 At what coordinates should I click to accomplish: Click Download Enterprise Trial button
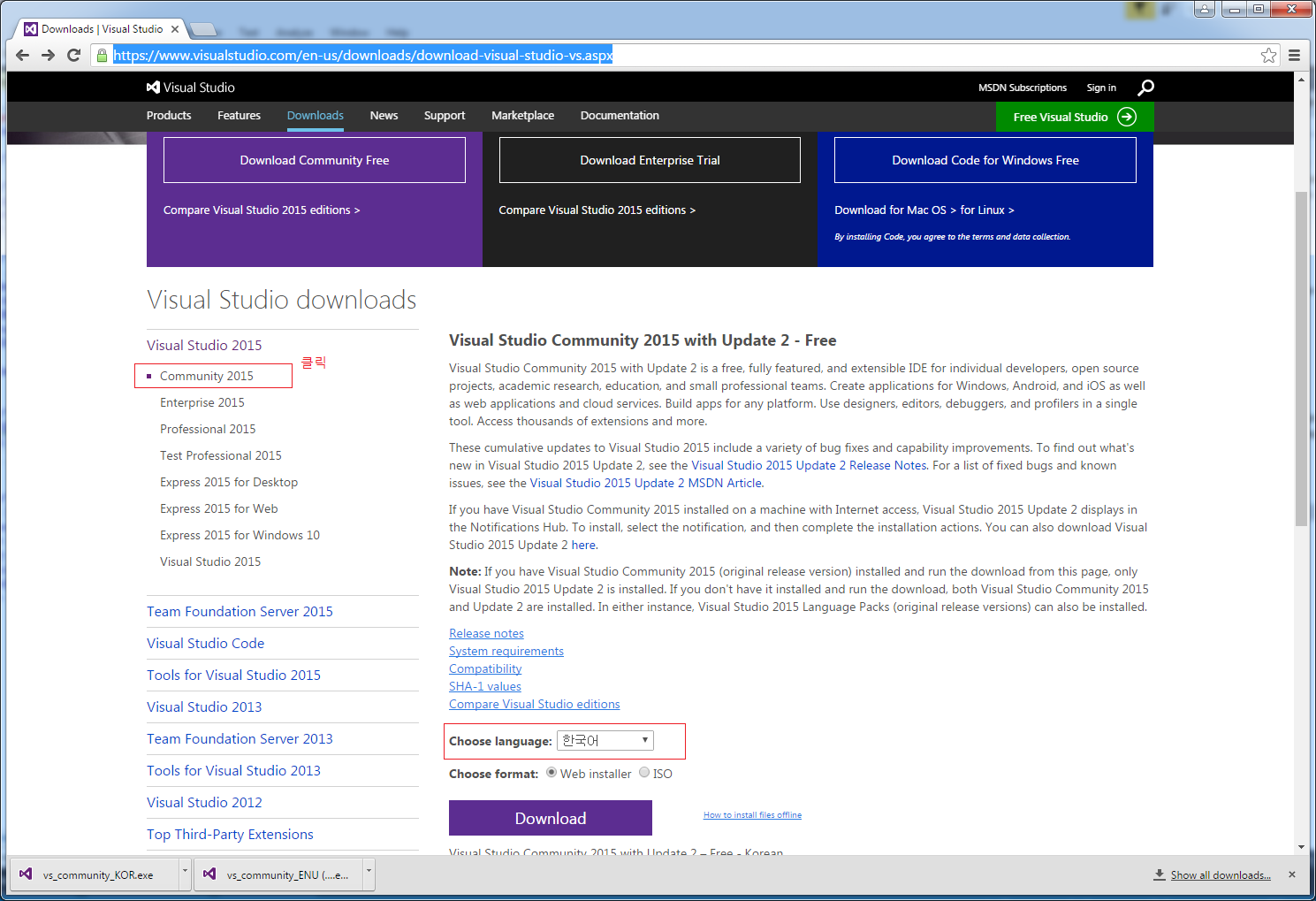point(650,160)
